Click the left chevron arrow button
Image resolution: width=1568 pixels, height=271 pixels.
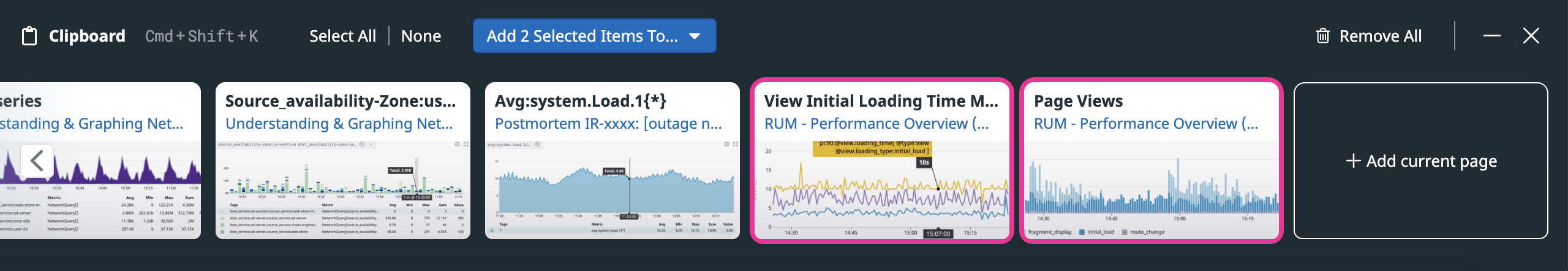point(37,161)
